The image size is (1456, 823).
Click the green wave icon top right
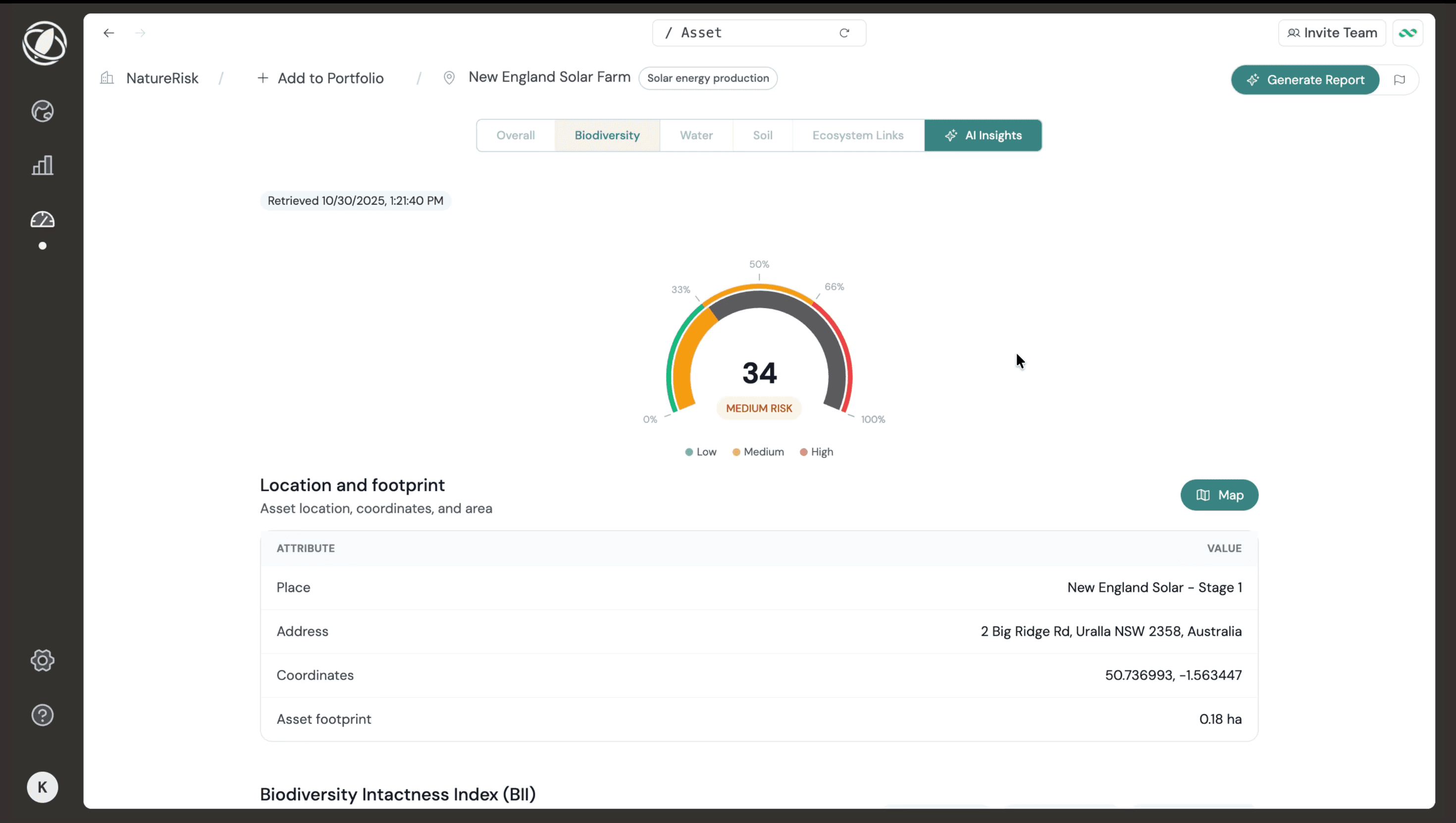click(1407, 33)
